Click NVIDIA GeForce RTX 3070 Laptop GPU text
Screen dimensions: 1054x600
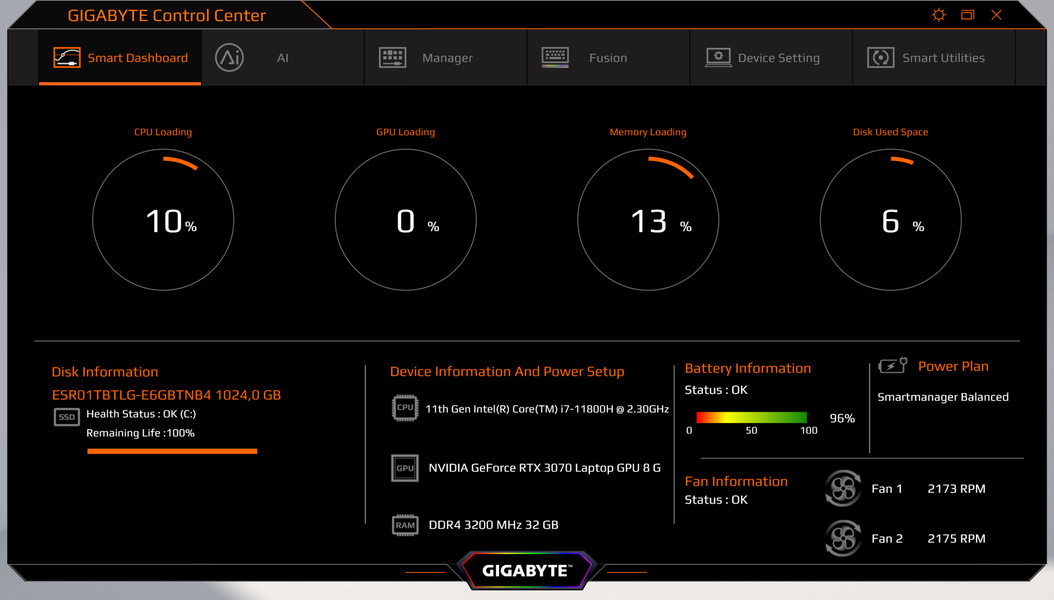coord(544,468)
